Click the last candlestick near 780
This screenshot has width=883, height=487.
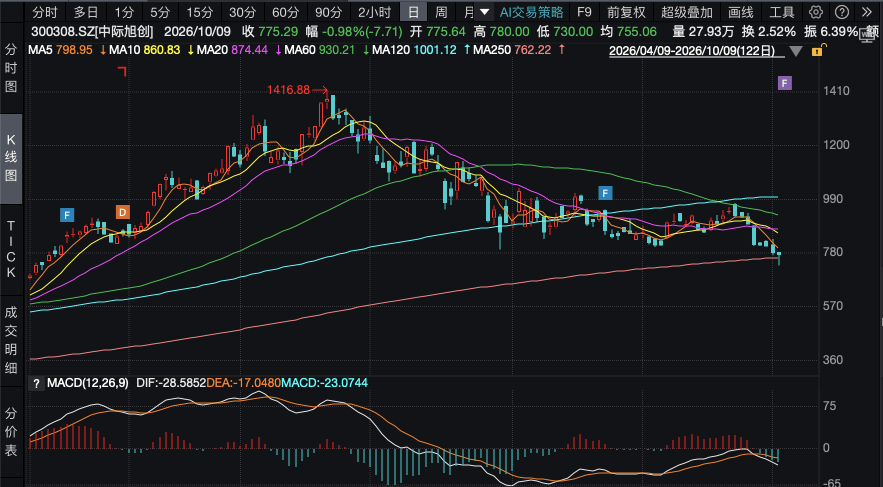tap(779, 258)
